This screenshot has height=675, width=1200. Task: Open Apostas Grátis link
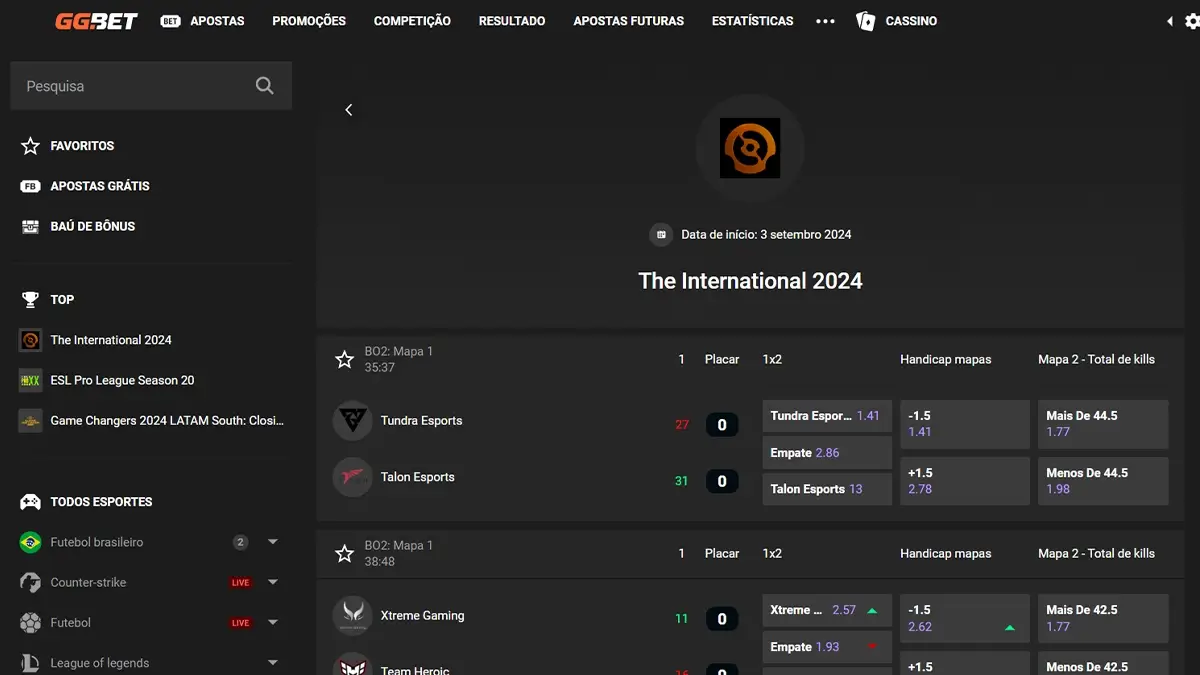click(x=100, y=186)
